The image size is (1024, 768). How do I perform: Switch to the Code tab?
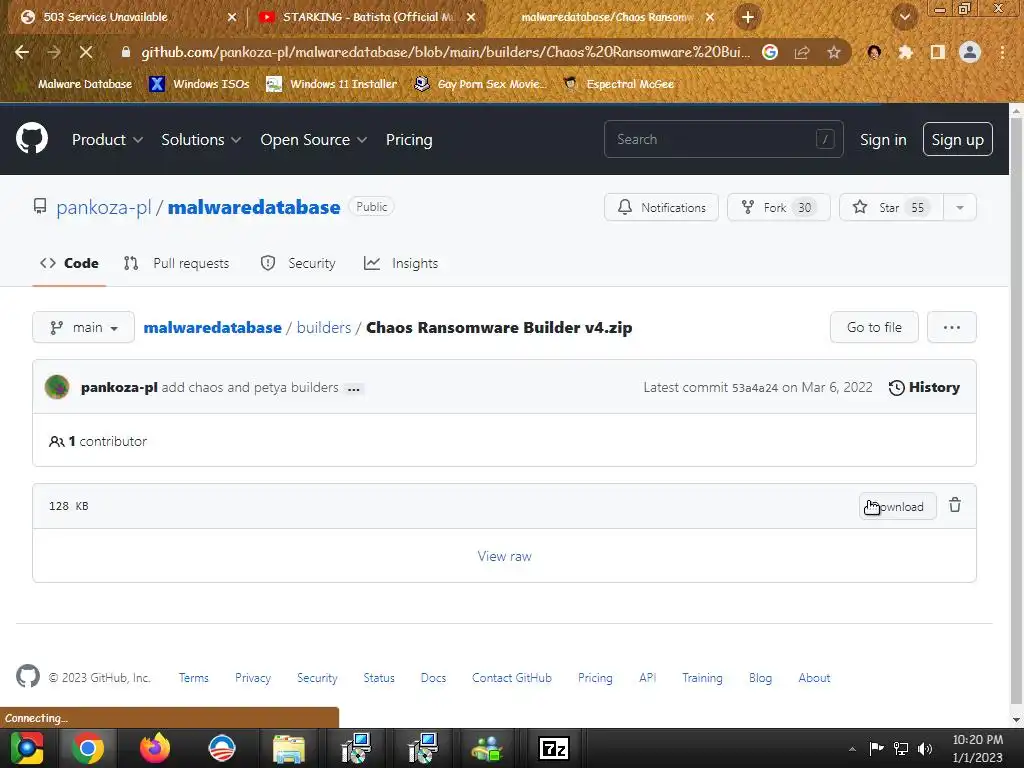(69, 263)
